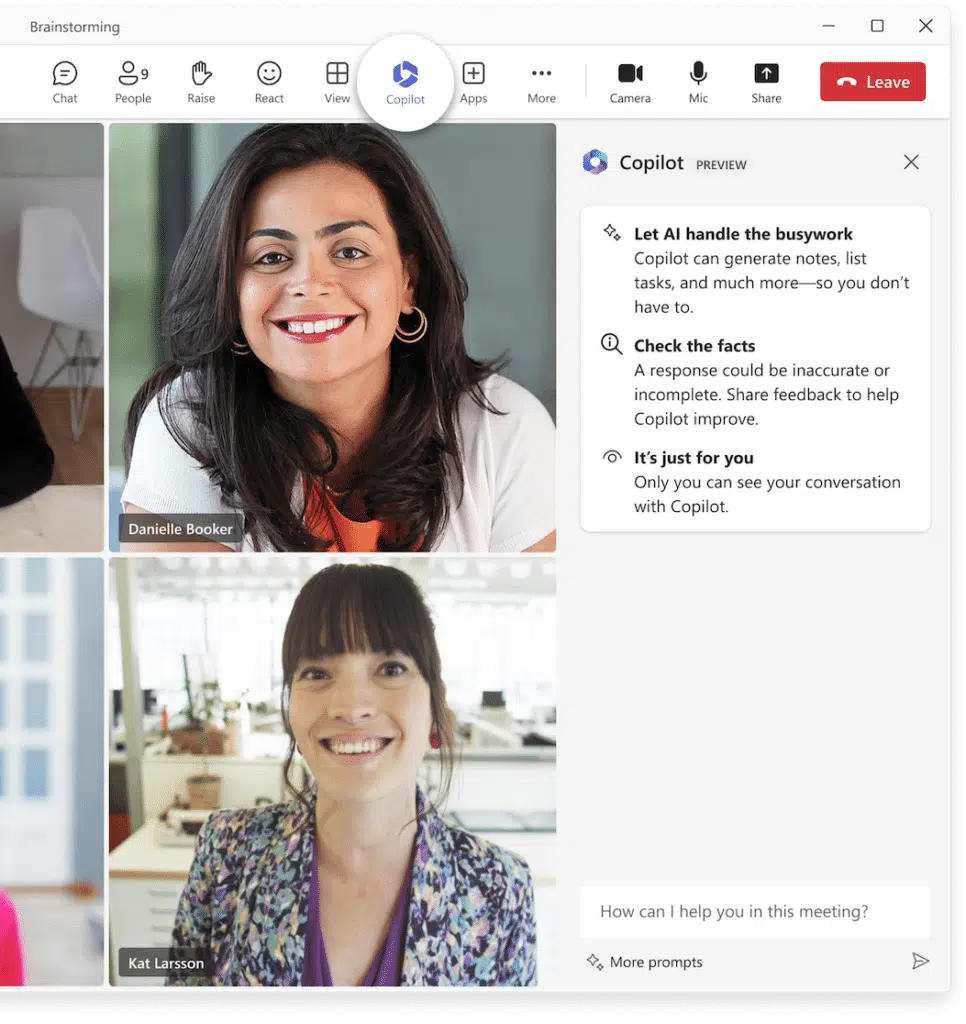Open the React emoji menu
The width and height of the screenshot is (966, 1024).
coord(269,82)
